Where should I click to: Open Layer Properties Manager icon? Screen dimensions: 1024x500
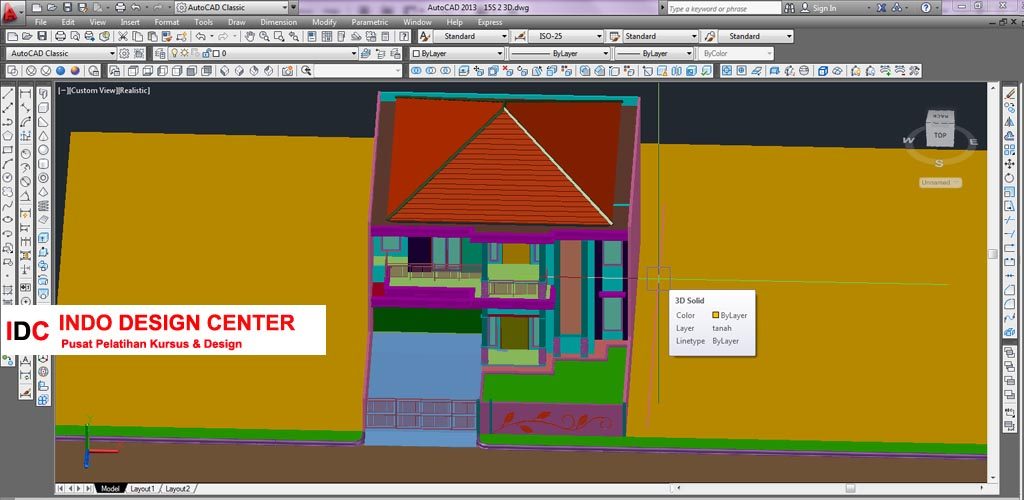tap(159, 54)
